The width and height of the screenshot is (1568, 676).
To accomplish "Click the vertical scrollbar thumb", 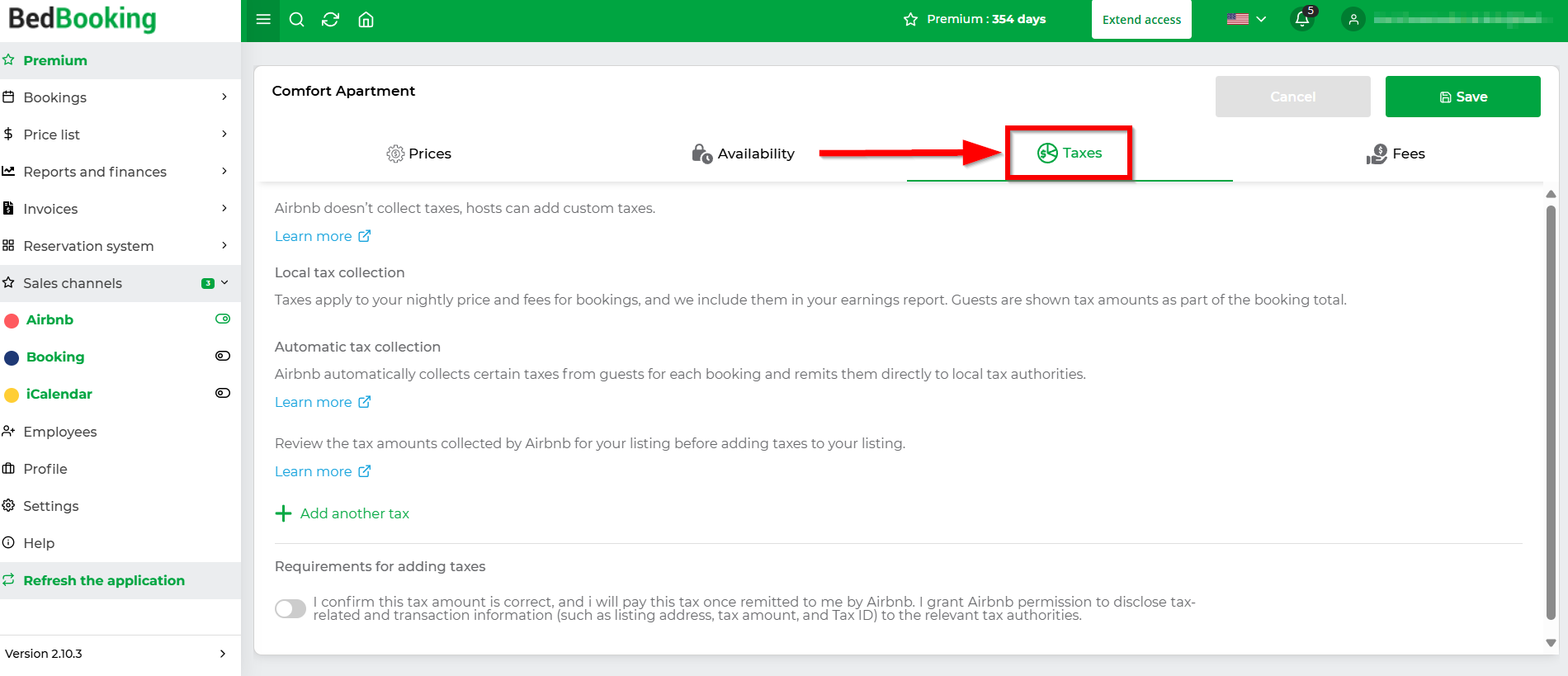I will coord(1551,412).
